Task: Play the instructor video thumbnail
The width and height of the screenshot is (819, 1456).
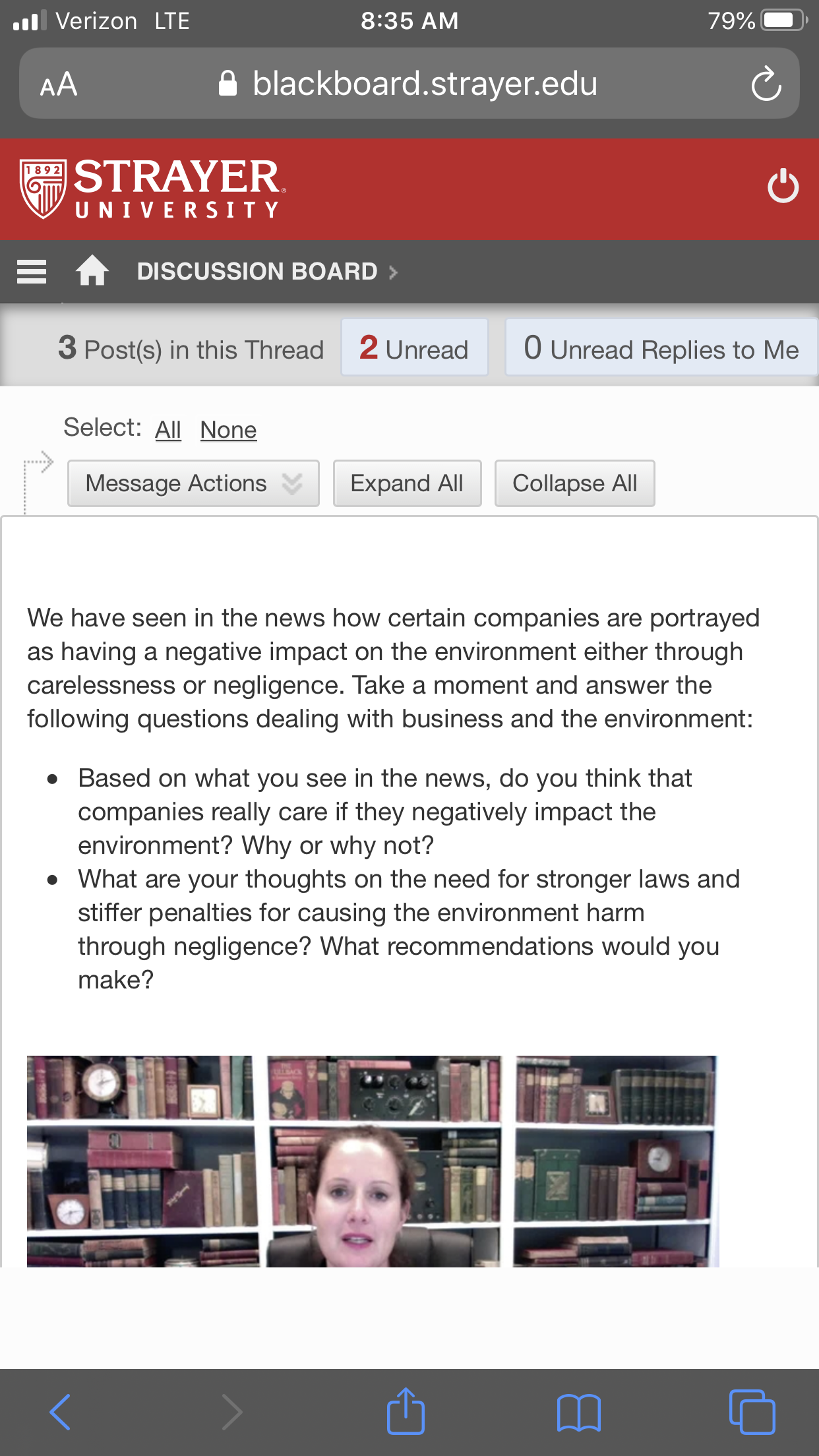Action: coord(373,1161)
